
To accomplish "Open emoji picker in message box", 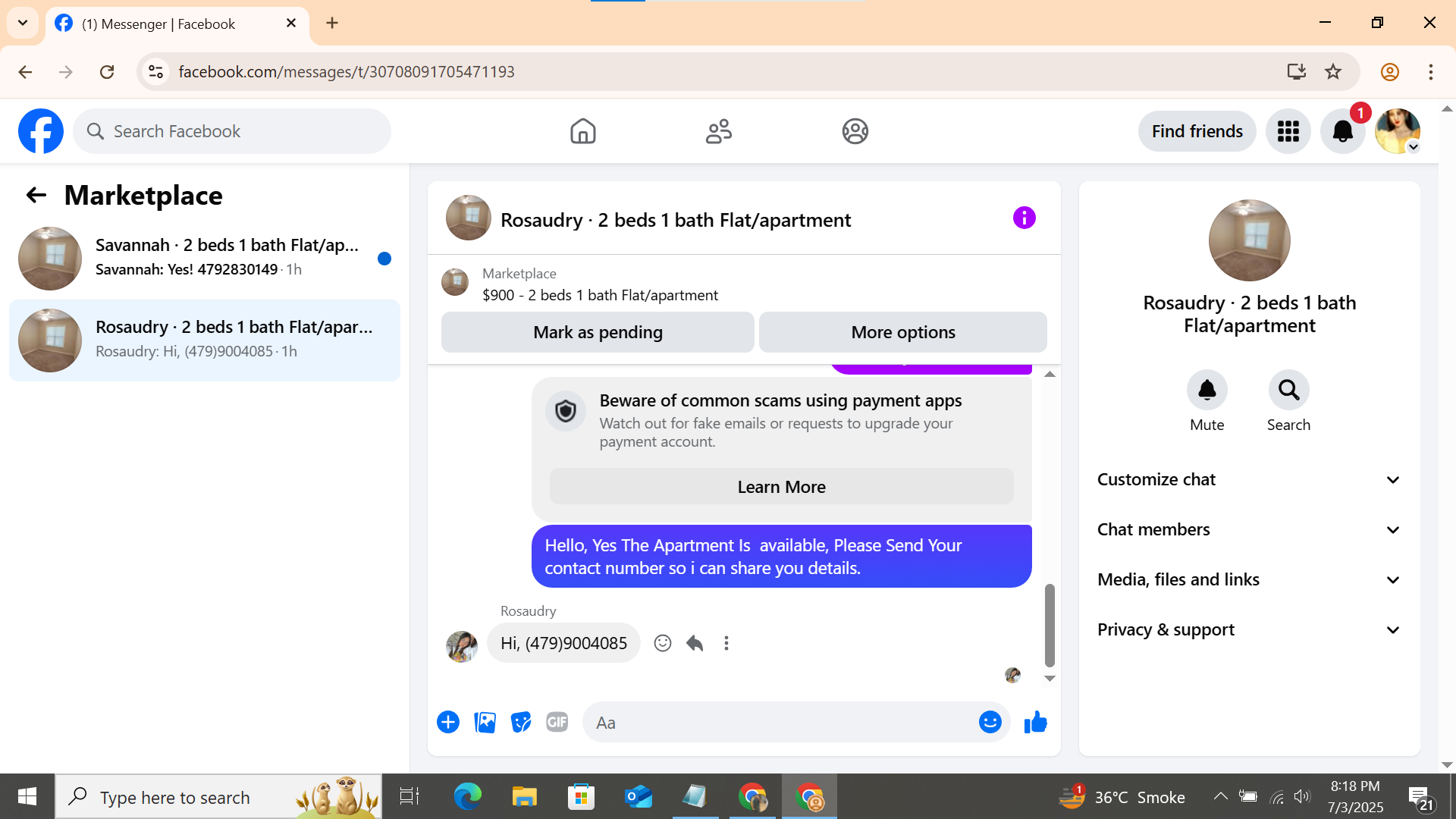I will click(x=990, y=723).
